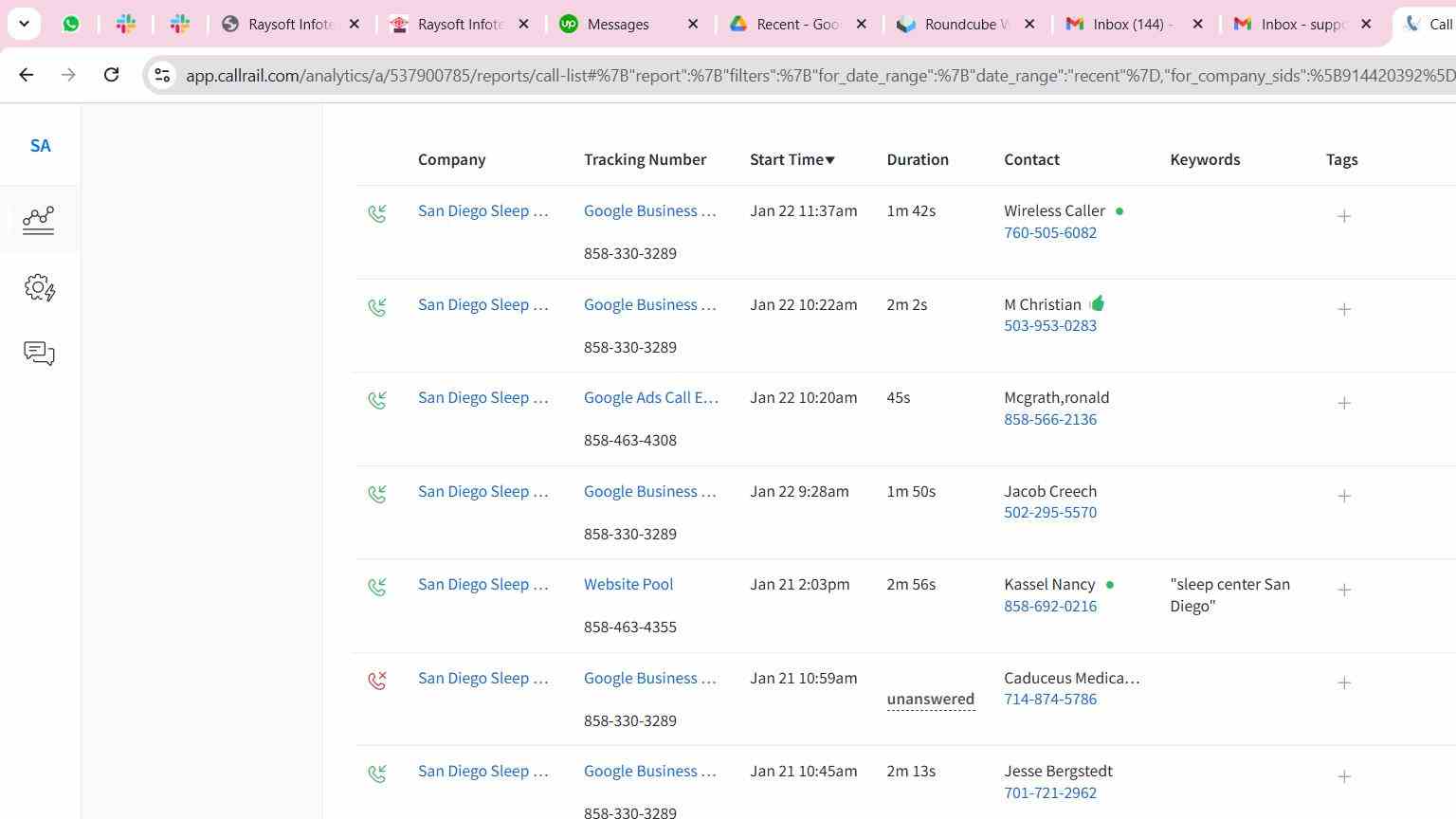Click inbound call icon for Jan 22 11:37am row

377,213
